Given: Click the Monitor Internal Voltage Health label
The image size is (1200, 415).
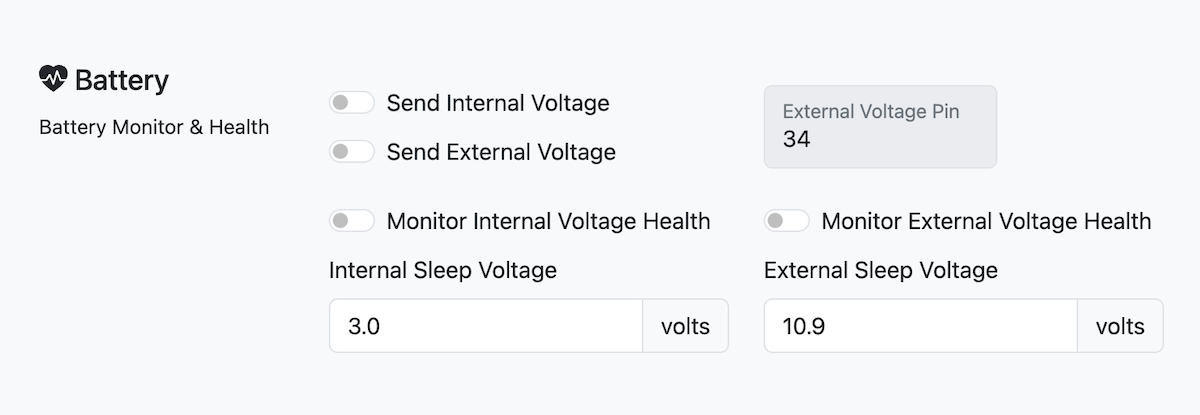Looking at the screenshot, I should tap(548, 221).
